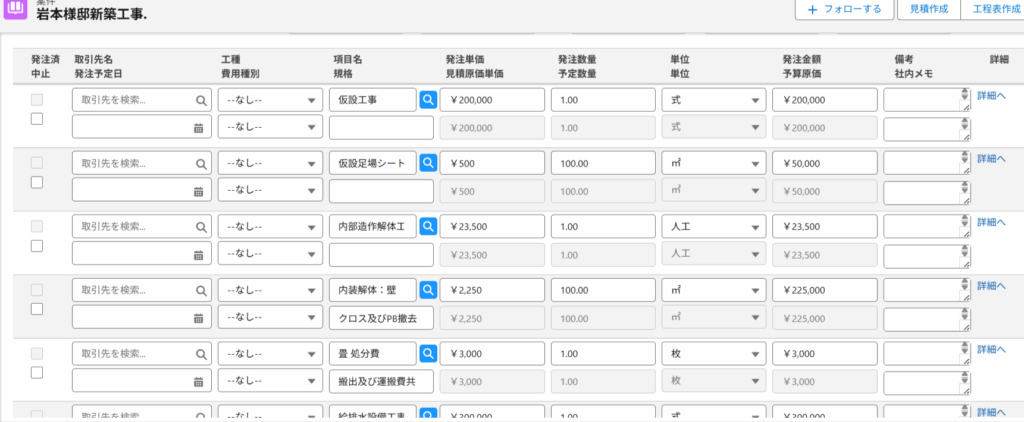This screenshot has width=1024, height=422.
Task: Open the 単位 dropdown showing 枚
Action: [x=714, y=353]
